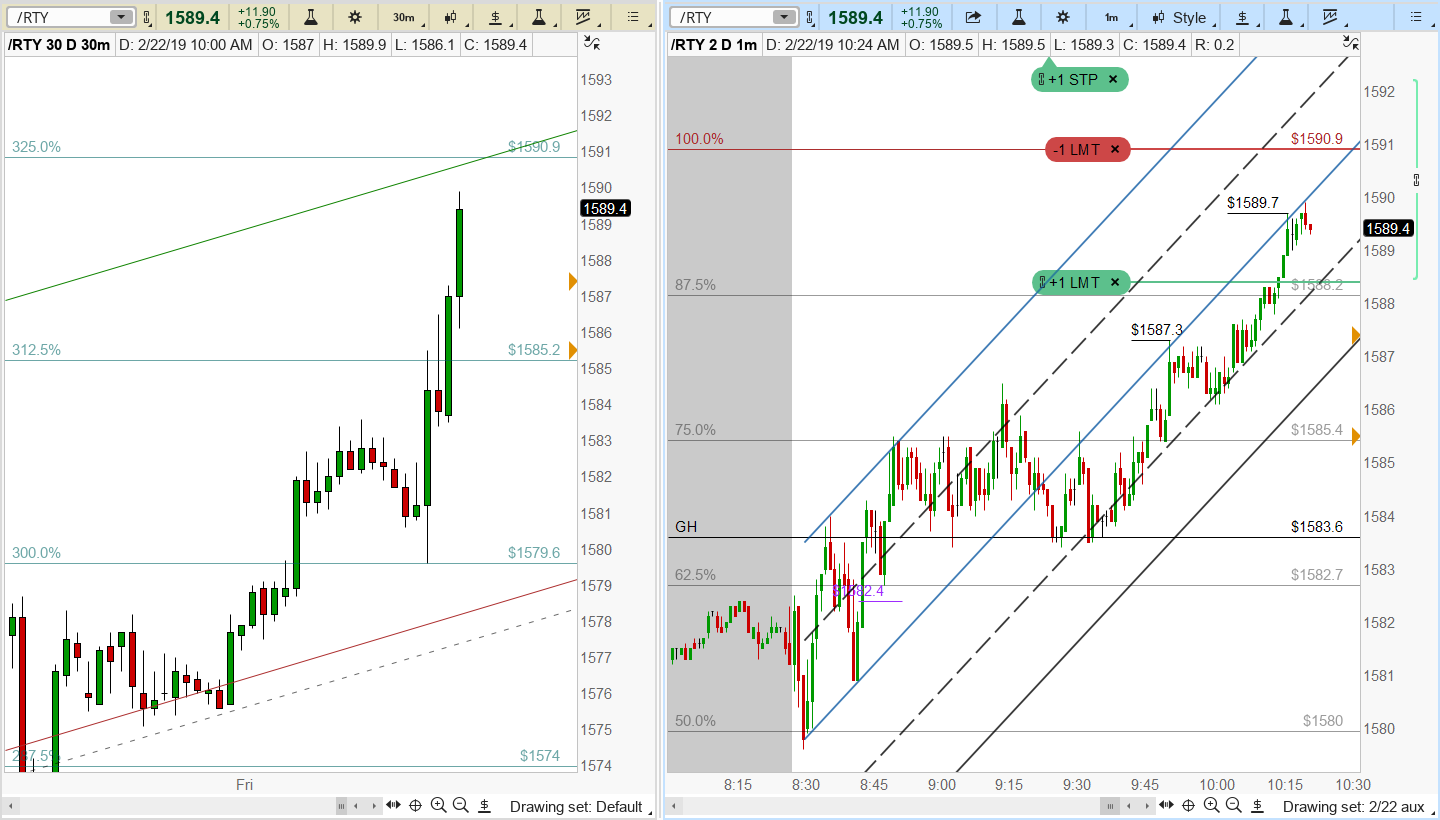Open the symbol dropdown in the right chart
1440x820 pixels.
point(786,17)
